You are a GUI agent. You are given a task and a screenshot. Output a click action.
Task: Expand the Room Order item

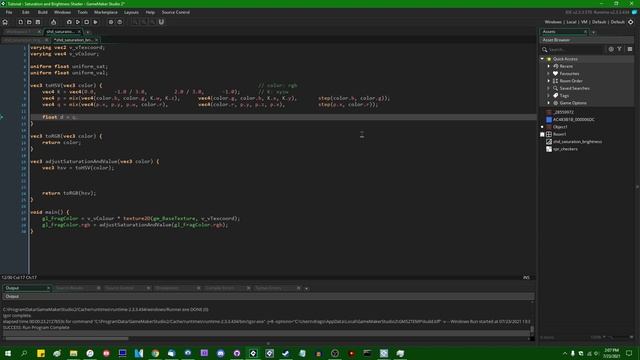(549, 81)
